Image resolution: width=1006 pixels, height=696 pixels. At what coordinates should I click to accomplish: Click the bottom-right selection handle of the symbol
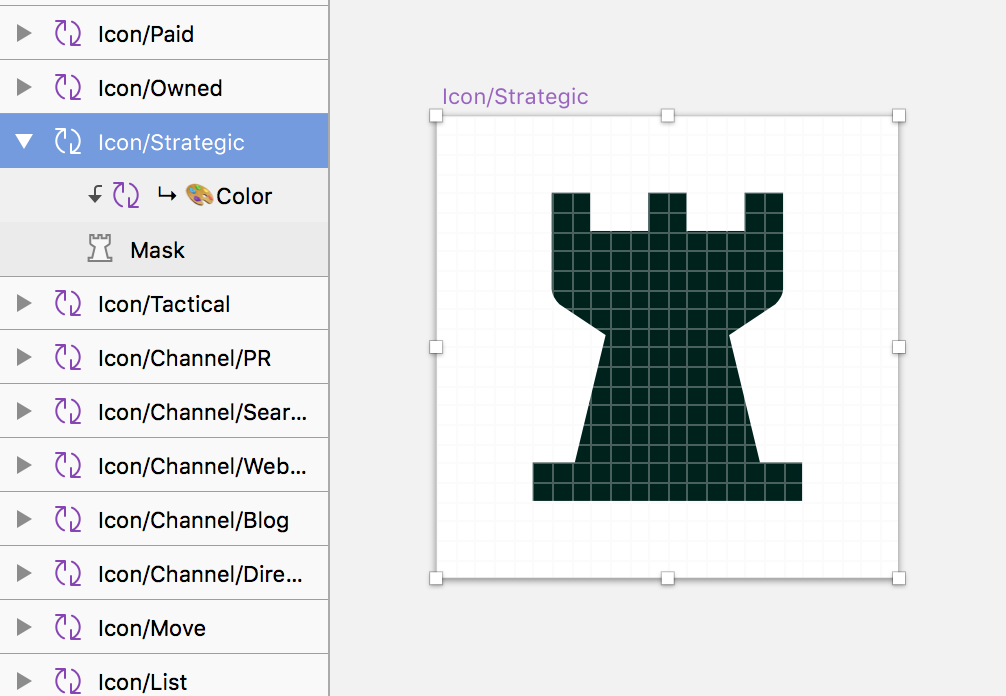(x=899, y=577)
